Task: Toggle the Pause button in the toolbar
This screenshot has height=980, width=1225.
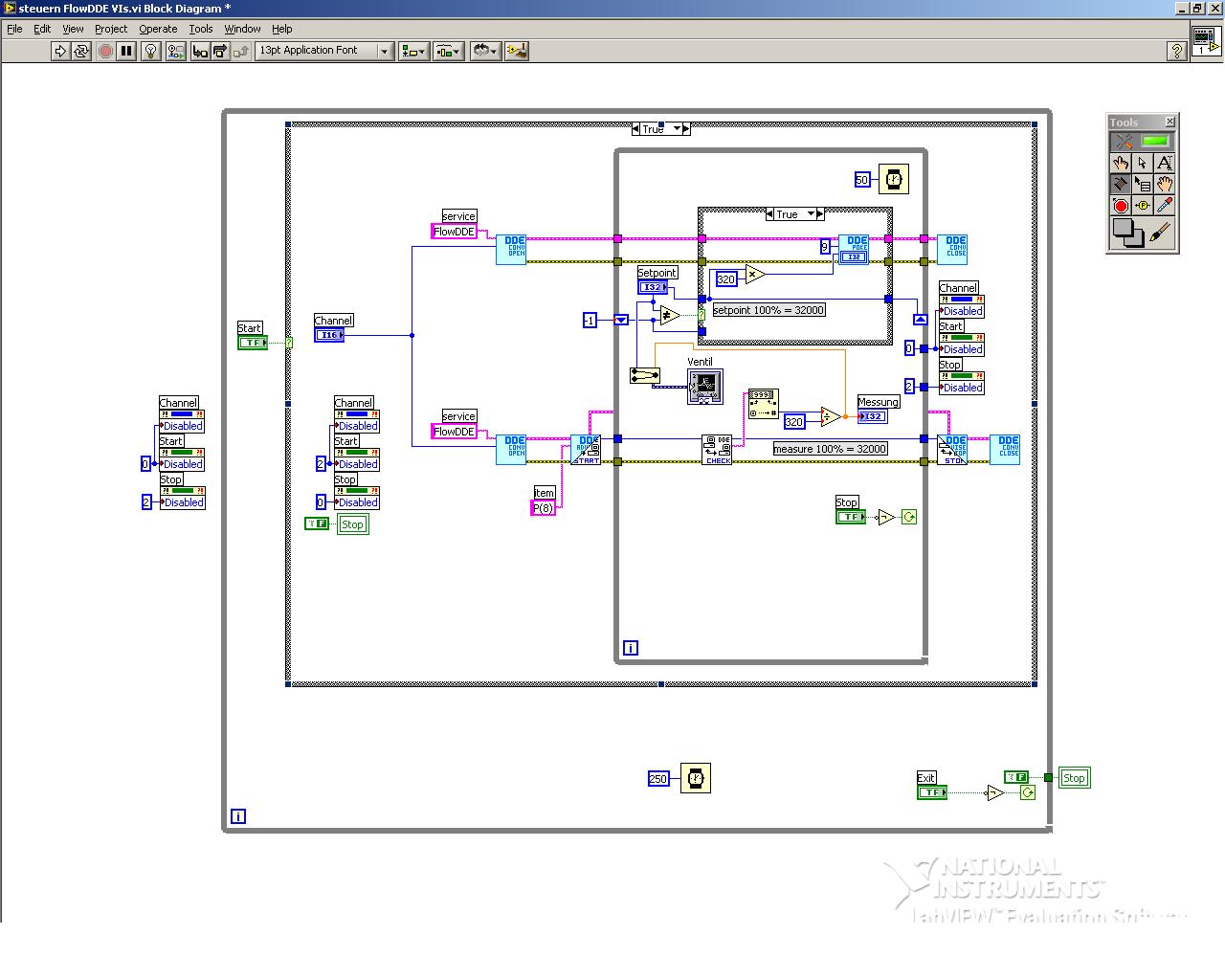Action: [x=126, y=51]
